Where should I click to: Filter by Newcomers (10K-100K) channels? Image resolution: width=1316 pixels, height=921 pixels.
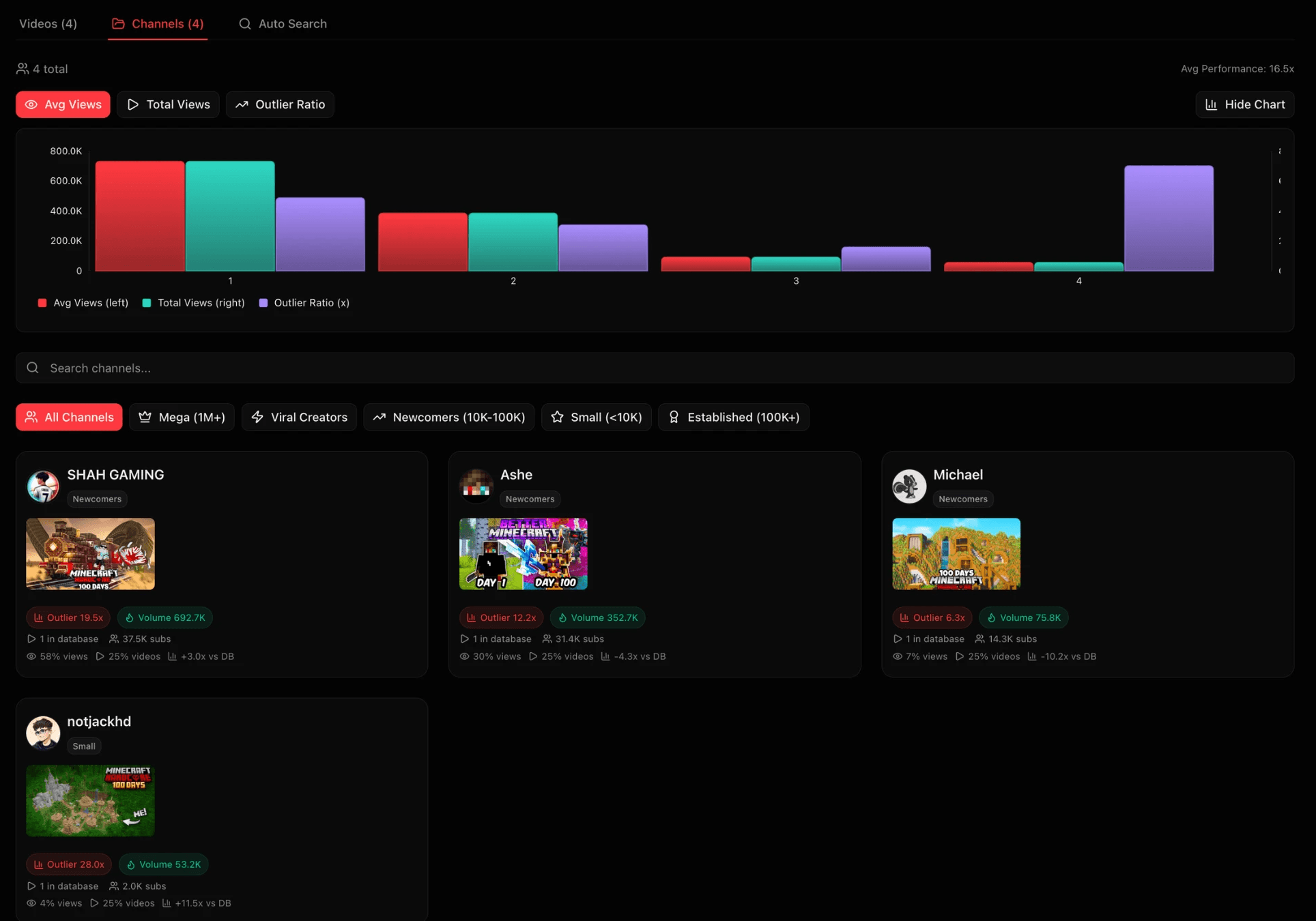(448, 417)
